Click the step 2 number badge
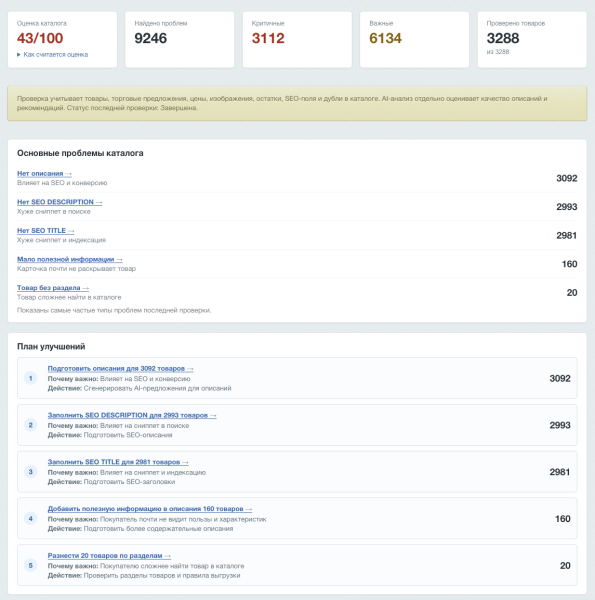Screen dimensions: 595x600 point(31,425)
